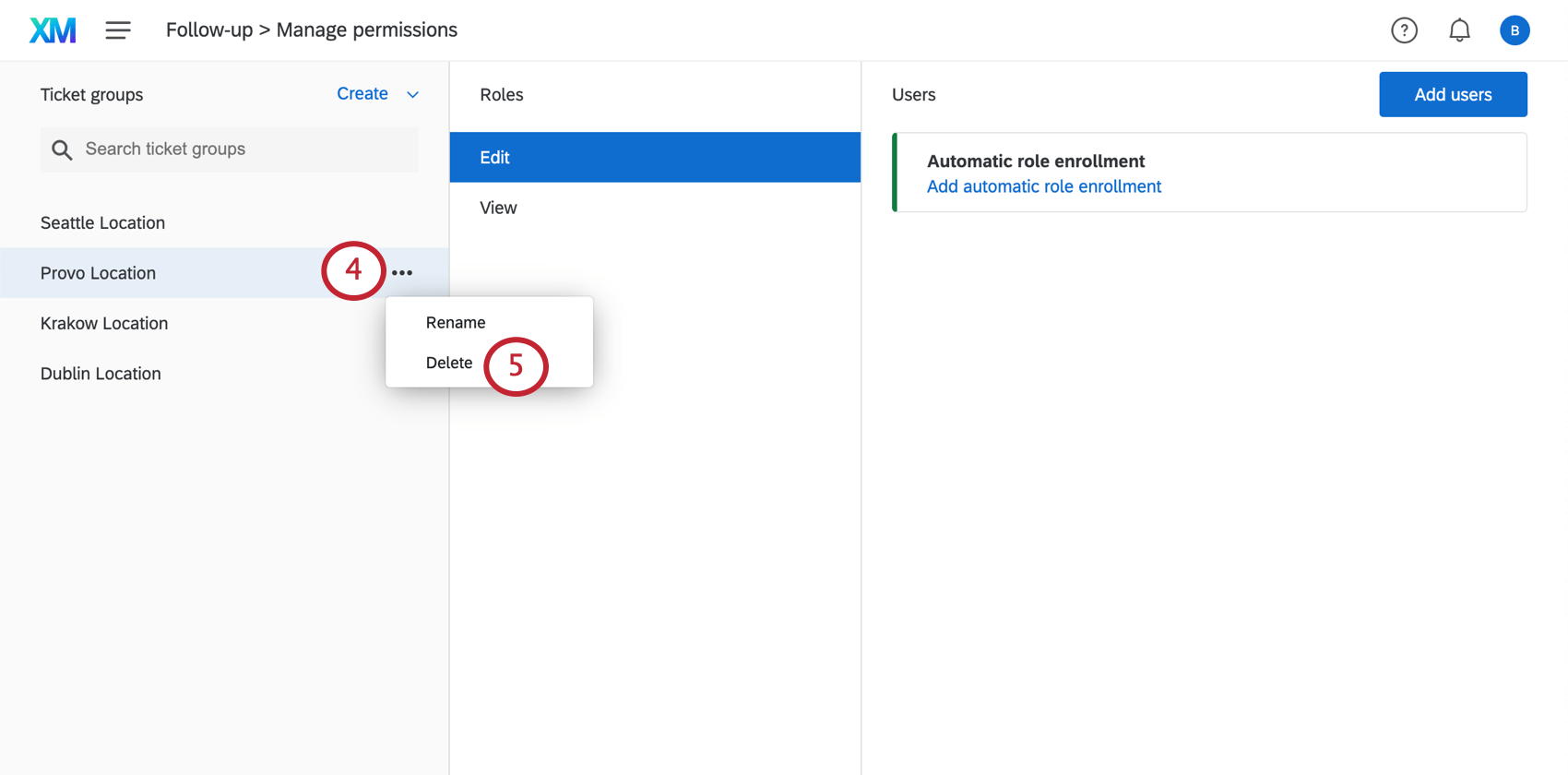The image size is (1568, 775).
Task: Click the XM logo icon
Action: coord(53,30)
